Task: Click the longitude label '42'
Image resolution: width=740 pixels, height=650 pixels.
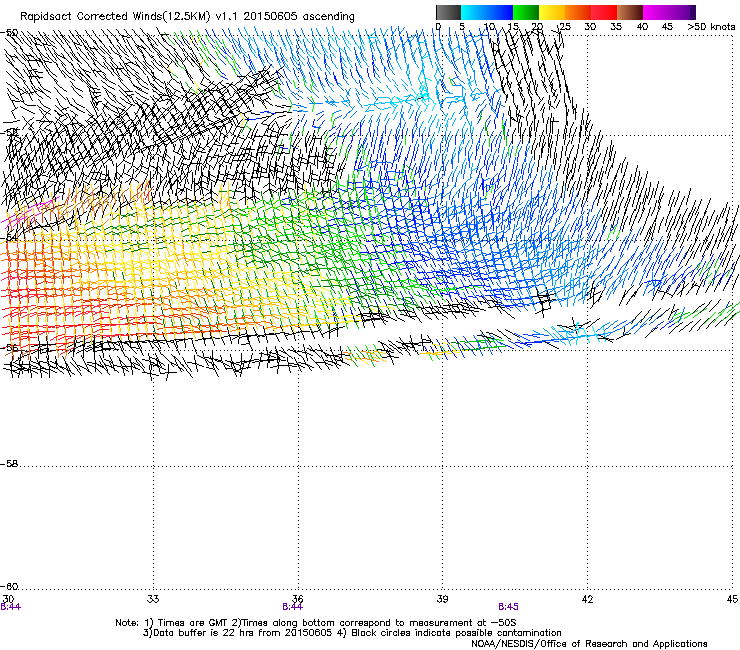Action: (x=587, y=599)
